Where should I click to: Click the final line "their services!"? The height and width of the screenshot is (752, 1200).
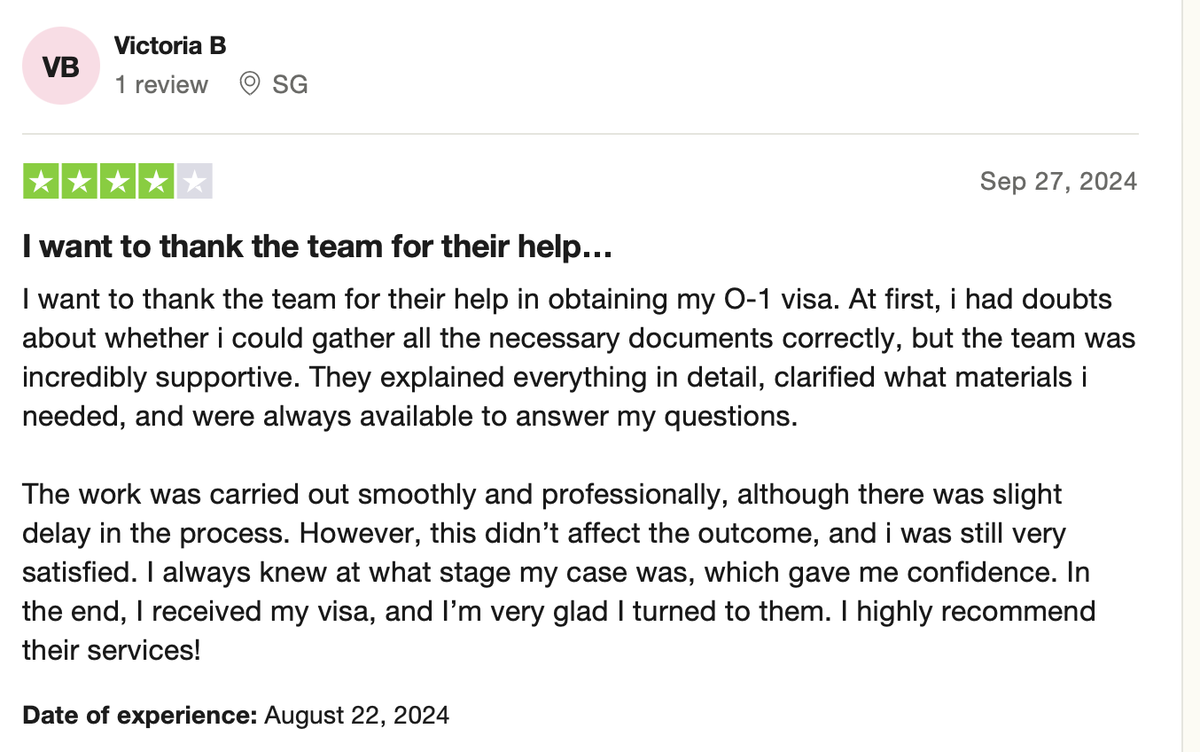111,651
